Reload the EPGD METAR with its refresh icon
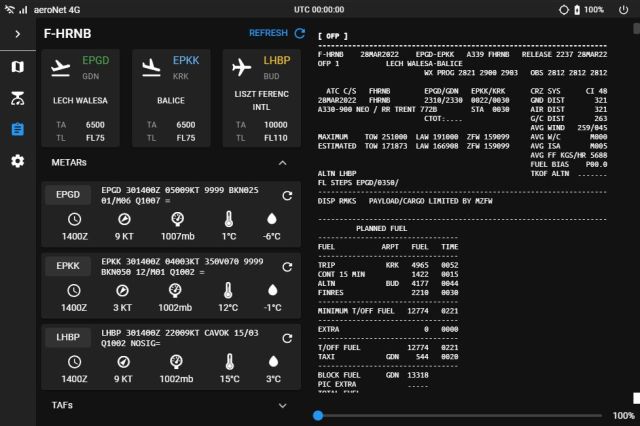Image resolution: width=640 pixels, height=426 pixels. (x=287, y=196)
